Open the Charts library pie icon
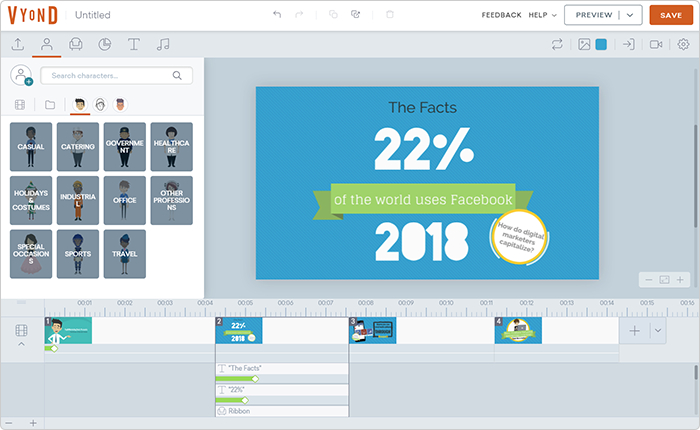The image size is (700, 430). pyautogui.click(x=104, y=44)
